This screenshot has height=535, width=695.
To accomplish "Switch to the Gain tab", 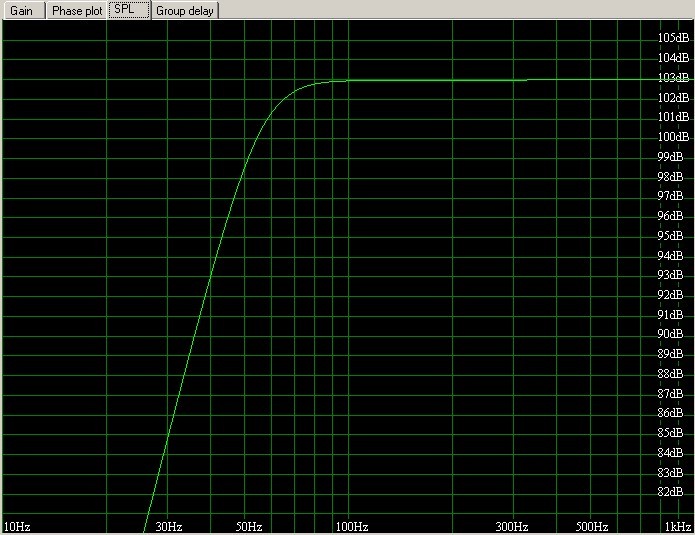I will [24, 11].
